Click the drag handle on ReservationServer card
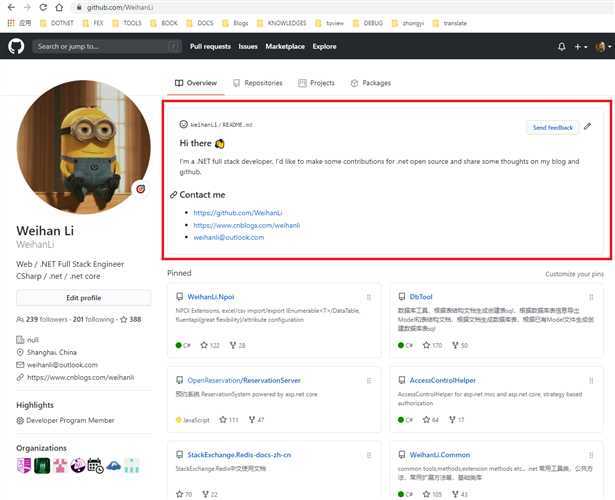 click(369, 381)
